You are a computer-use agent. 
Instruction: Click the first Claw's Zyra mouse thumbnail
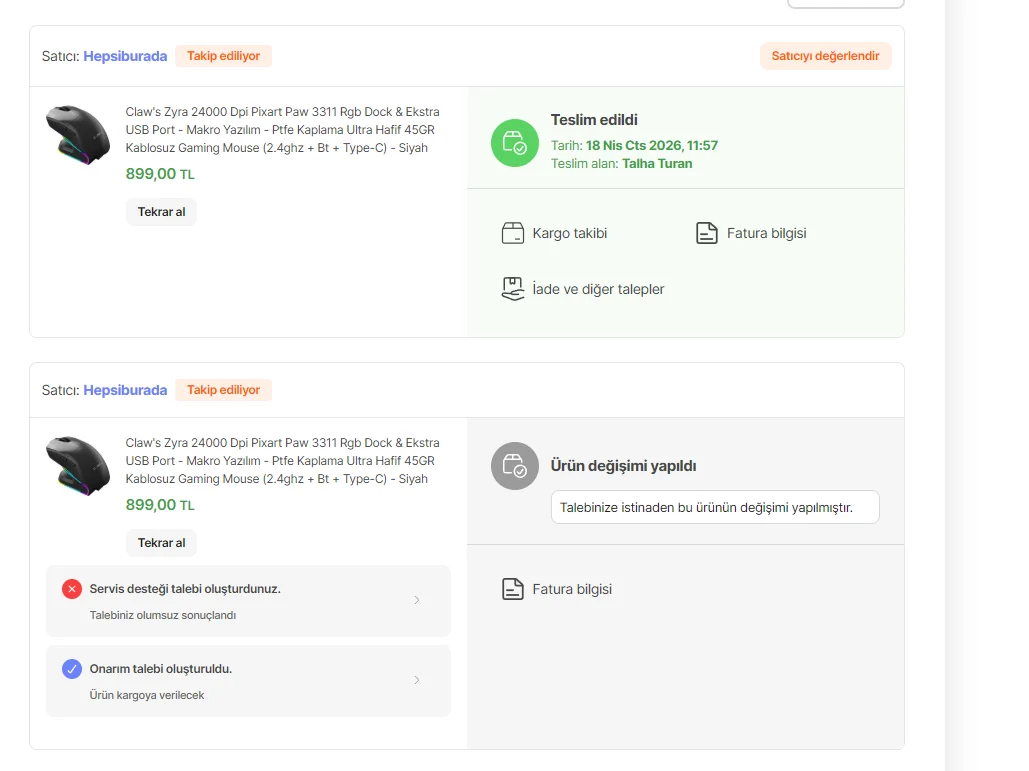(x=77, y=134)
